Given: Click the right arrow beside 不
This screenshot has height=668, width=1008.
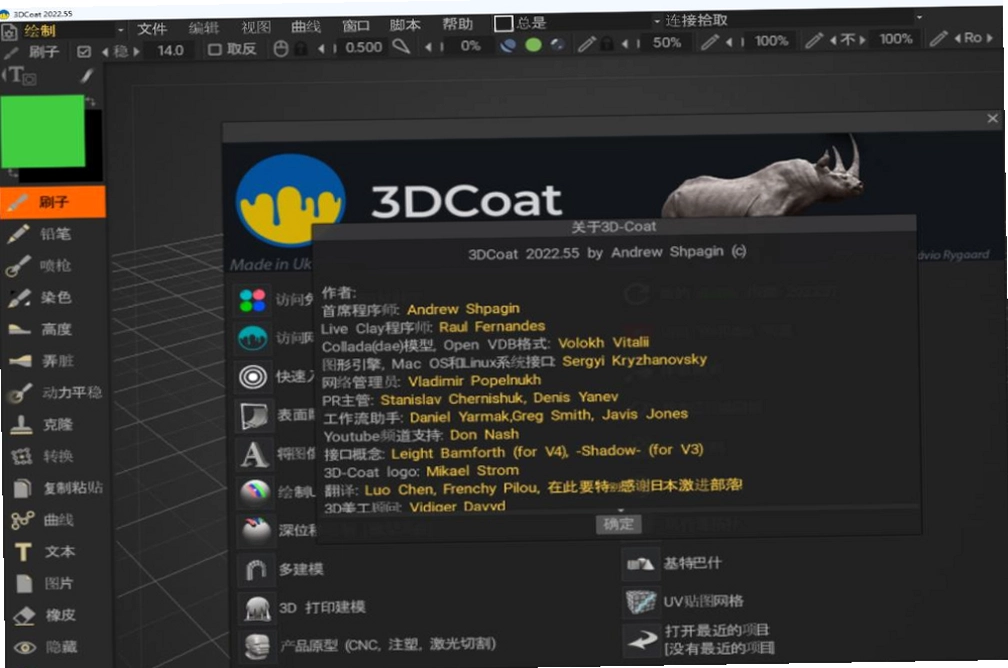Looking at the screenshot, I should [863, 40].
